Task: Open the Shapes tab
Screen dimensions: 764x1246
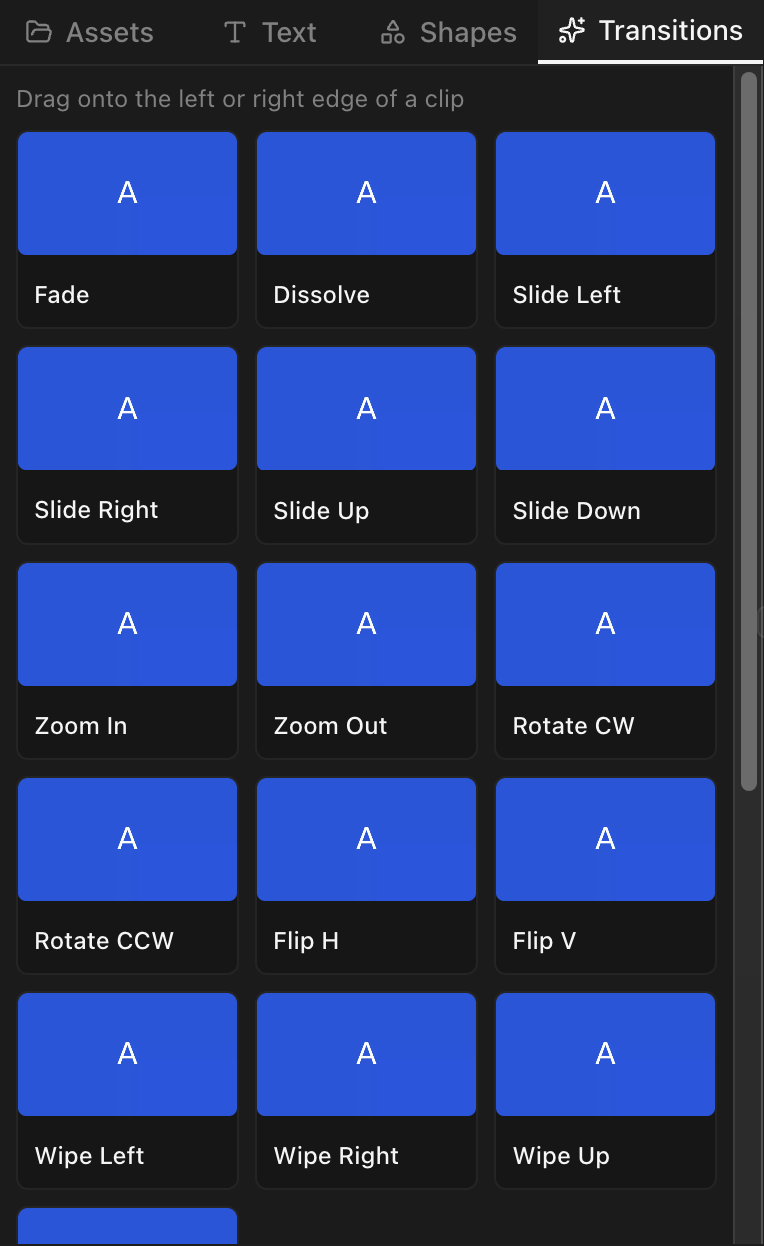Action: click(449, 32)
